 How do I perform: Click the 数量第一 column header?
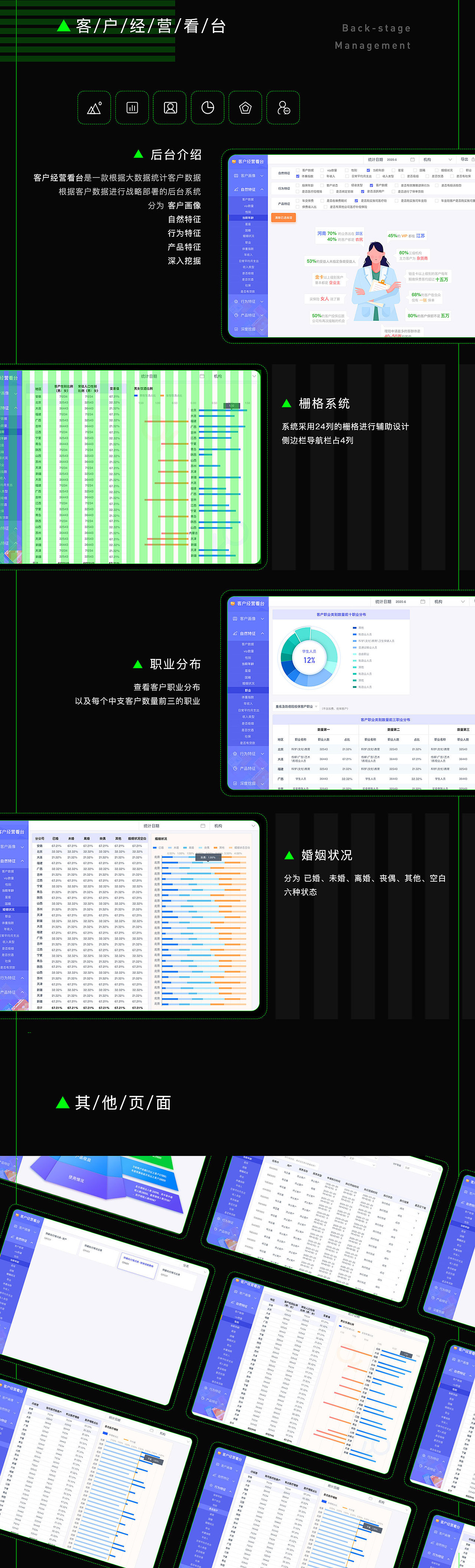[324, 729]
